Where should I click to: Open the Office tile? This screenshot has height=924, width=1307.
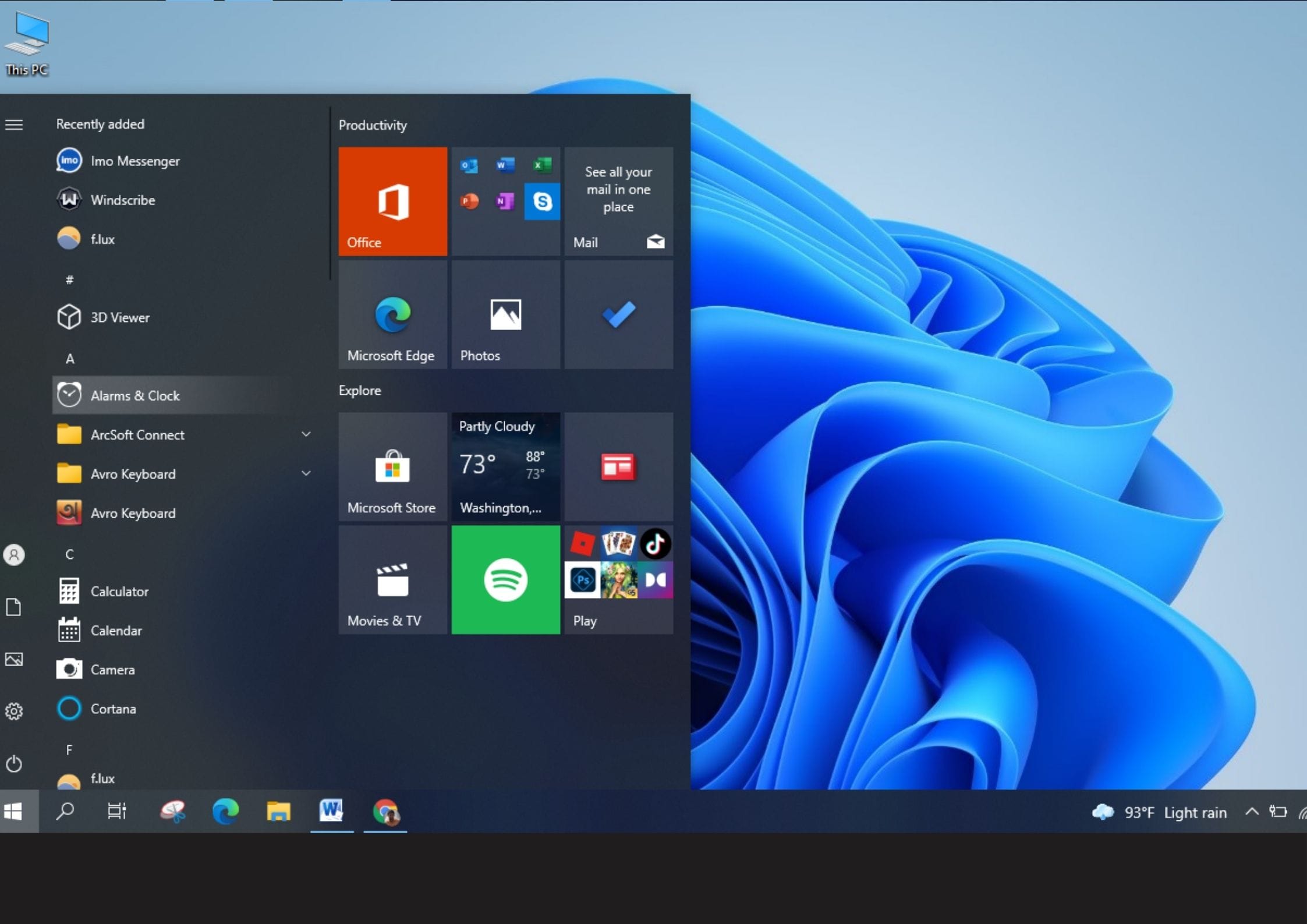pos(393,201)
